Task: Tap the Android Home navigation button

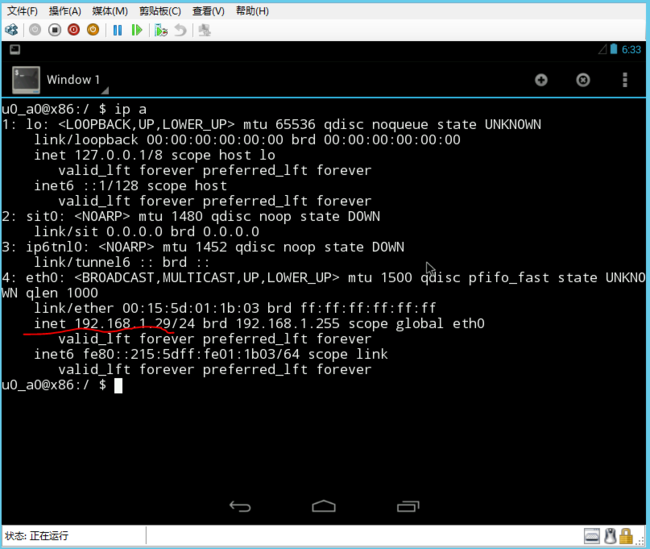Action: coord(324,506)
